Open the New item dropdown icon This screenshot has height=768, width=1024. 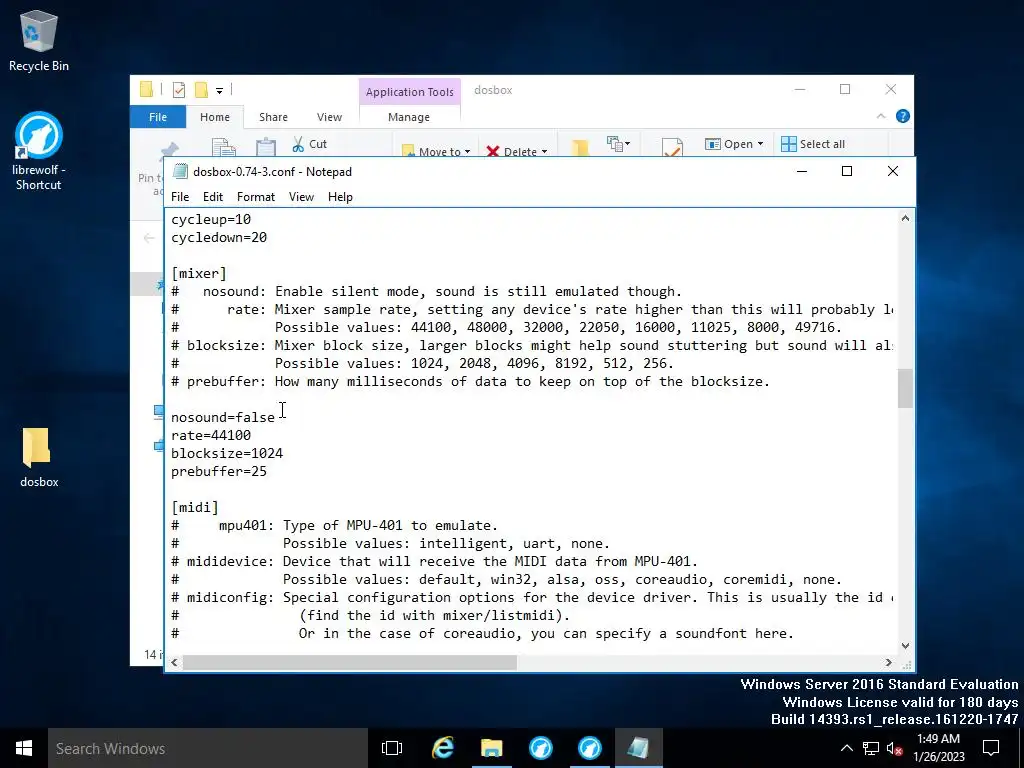pyautogui.click(x=618, y=144)
